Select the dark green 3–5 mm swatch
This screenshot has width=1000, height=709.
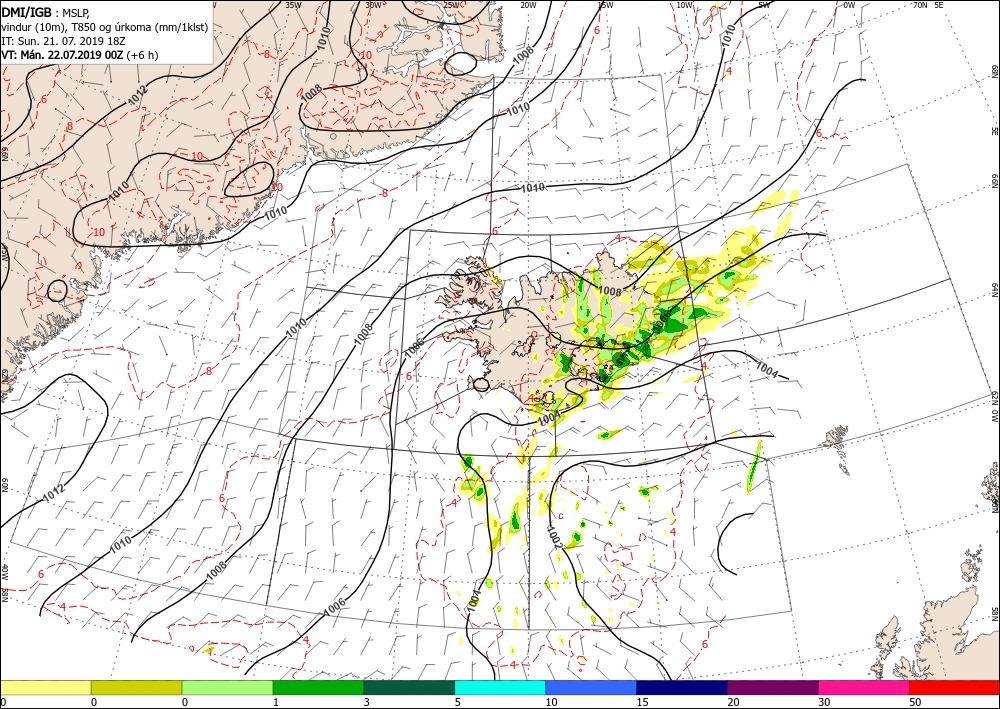(409, 688)
